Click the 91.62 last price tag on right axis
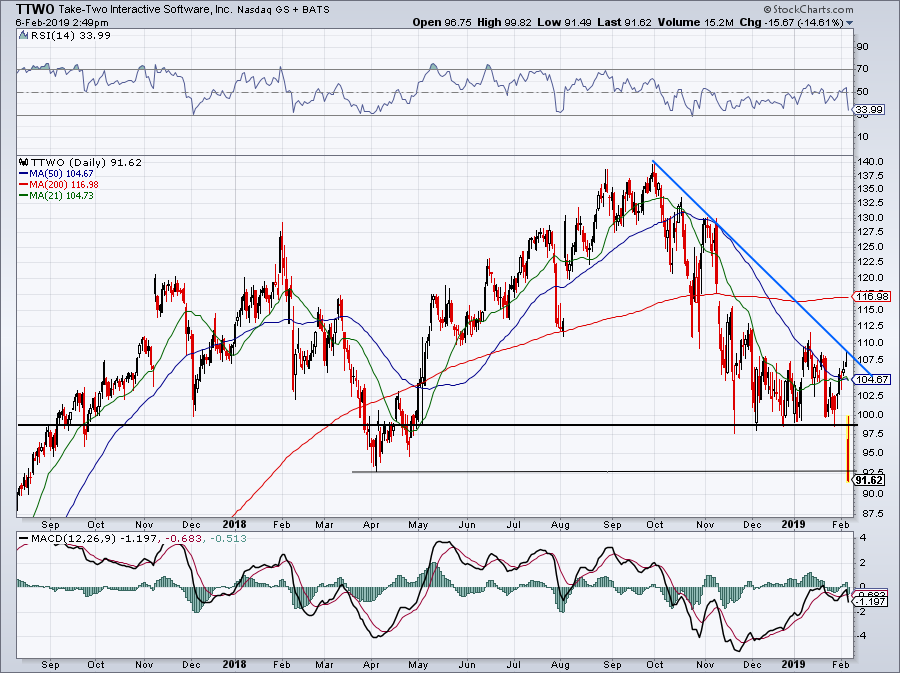The image size is (900, 673). click(x=869, y=480)
